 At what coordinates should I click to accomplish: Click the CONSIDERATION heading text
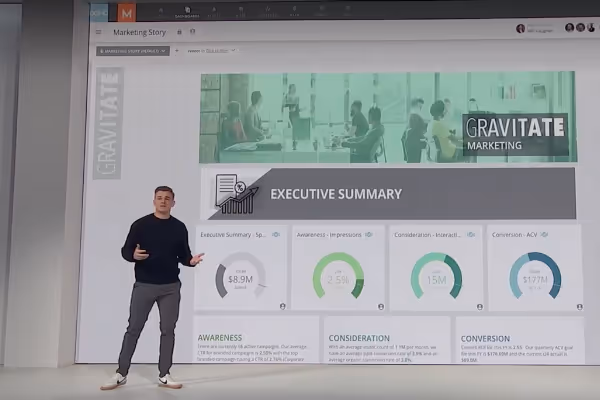(359, 338)
